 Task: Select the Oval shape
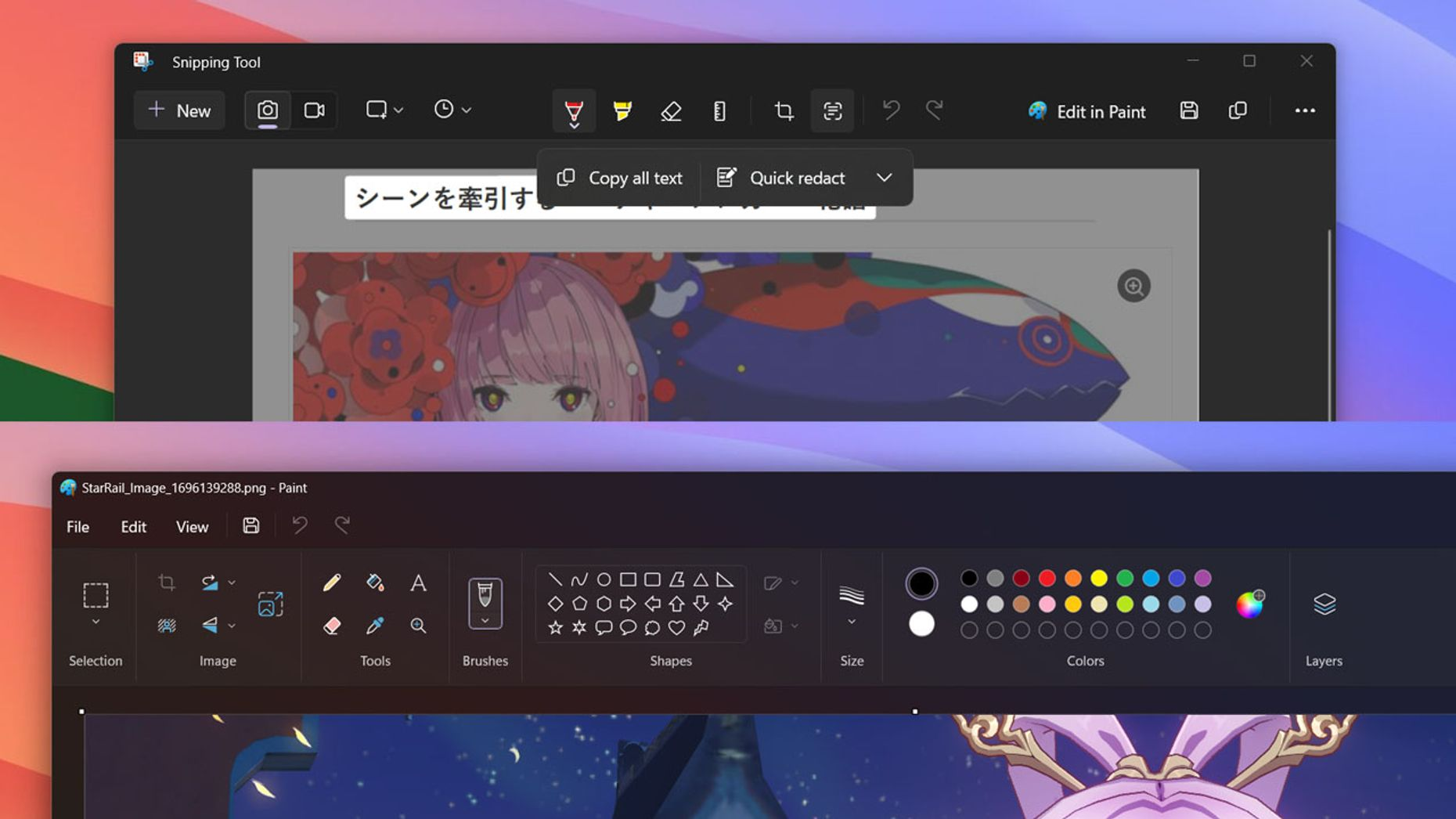(x=604, y=579)
